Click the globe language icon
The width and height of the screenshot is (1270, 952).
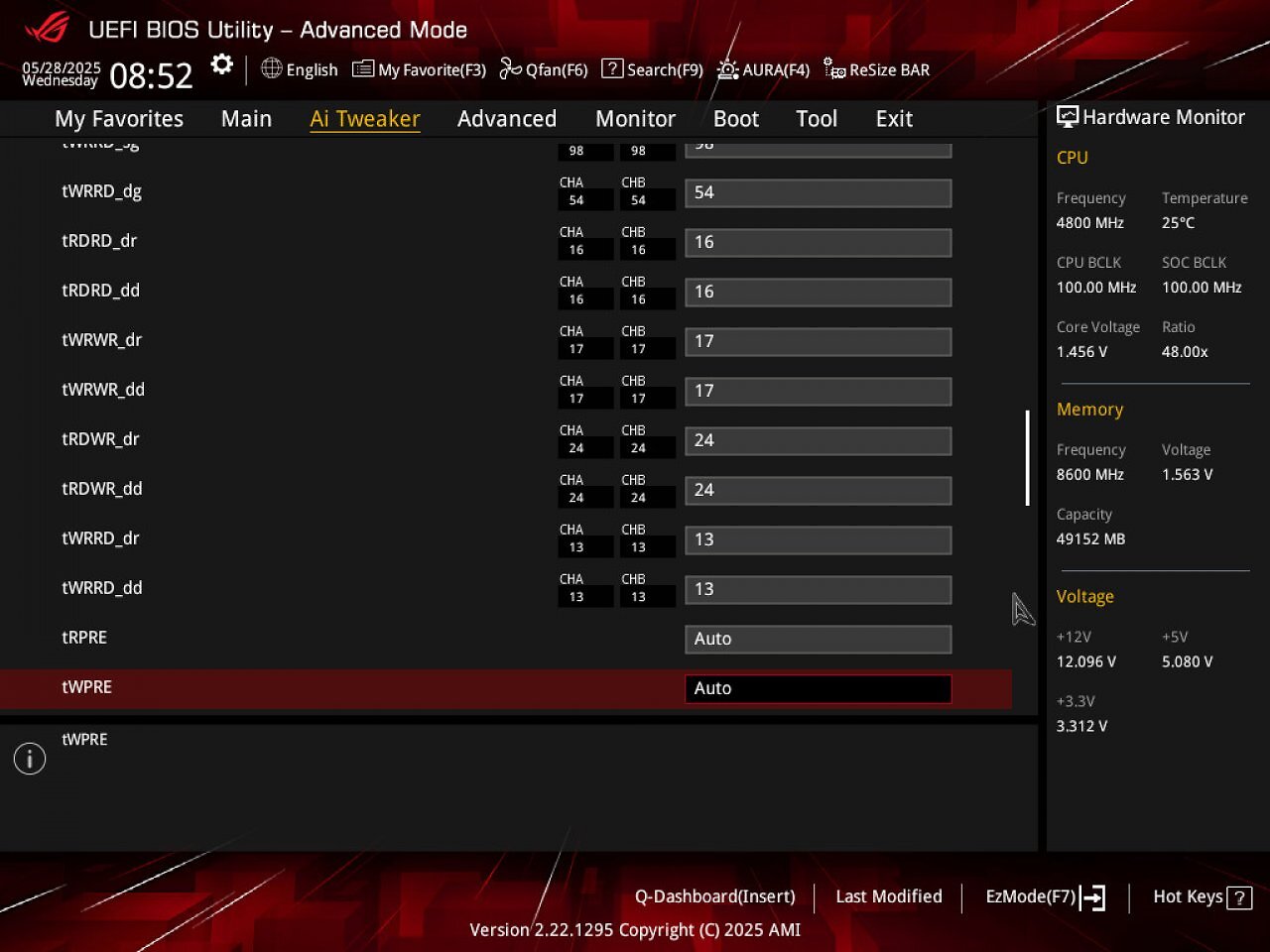[x=271, y=68]
